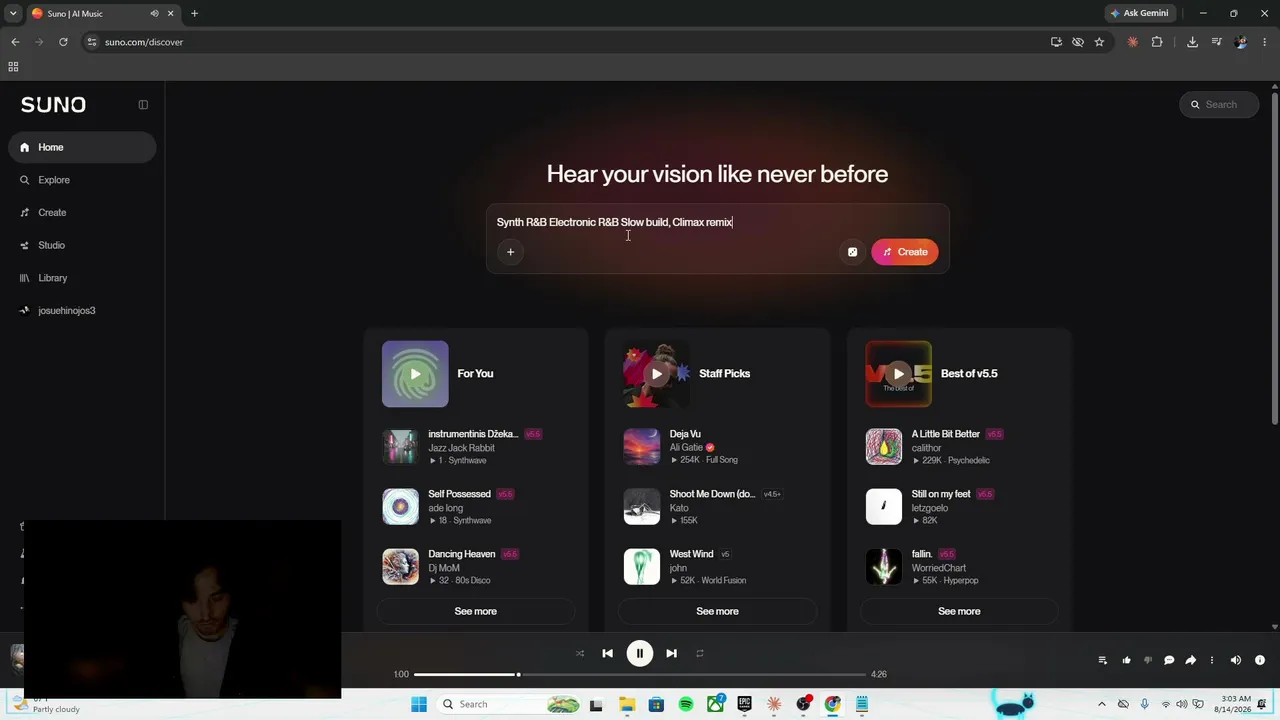Seek in the song progress slider

point(640,675)
